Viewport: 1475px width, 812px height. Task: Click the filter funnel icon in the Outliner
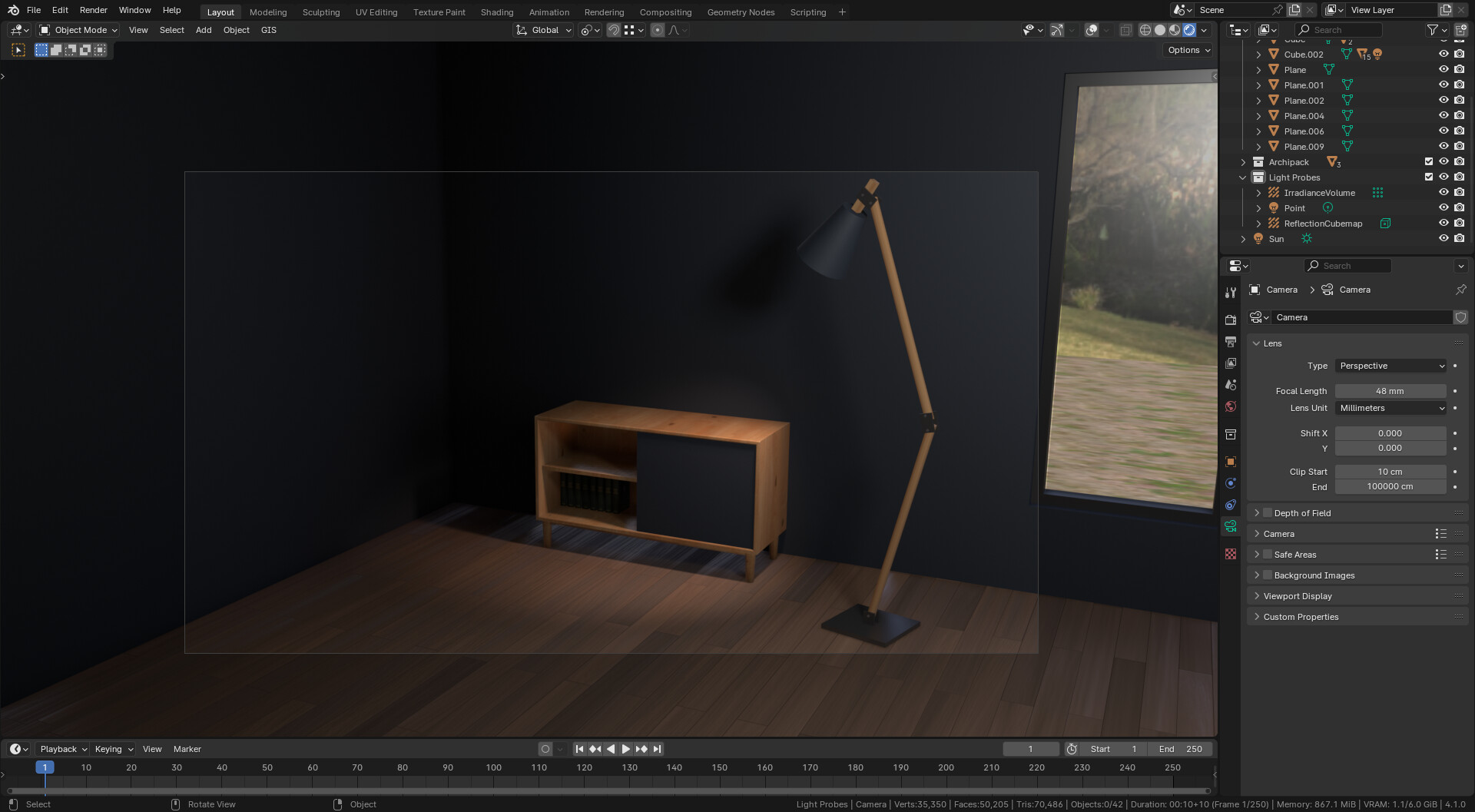pos(1434,29)
